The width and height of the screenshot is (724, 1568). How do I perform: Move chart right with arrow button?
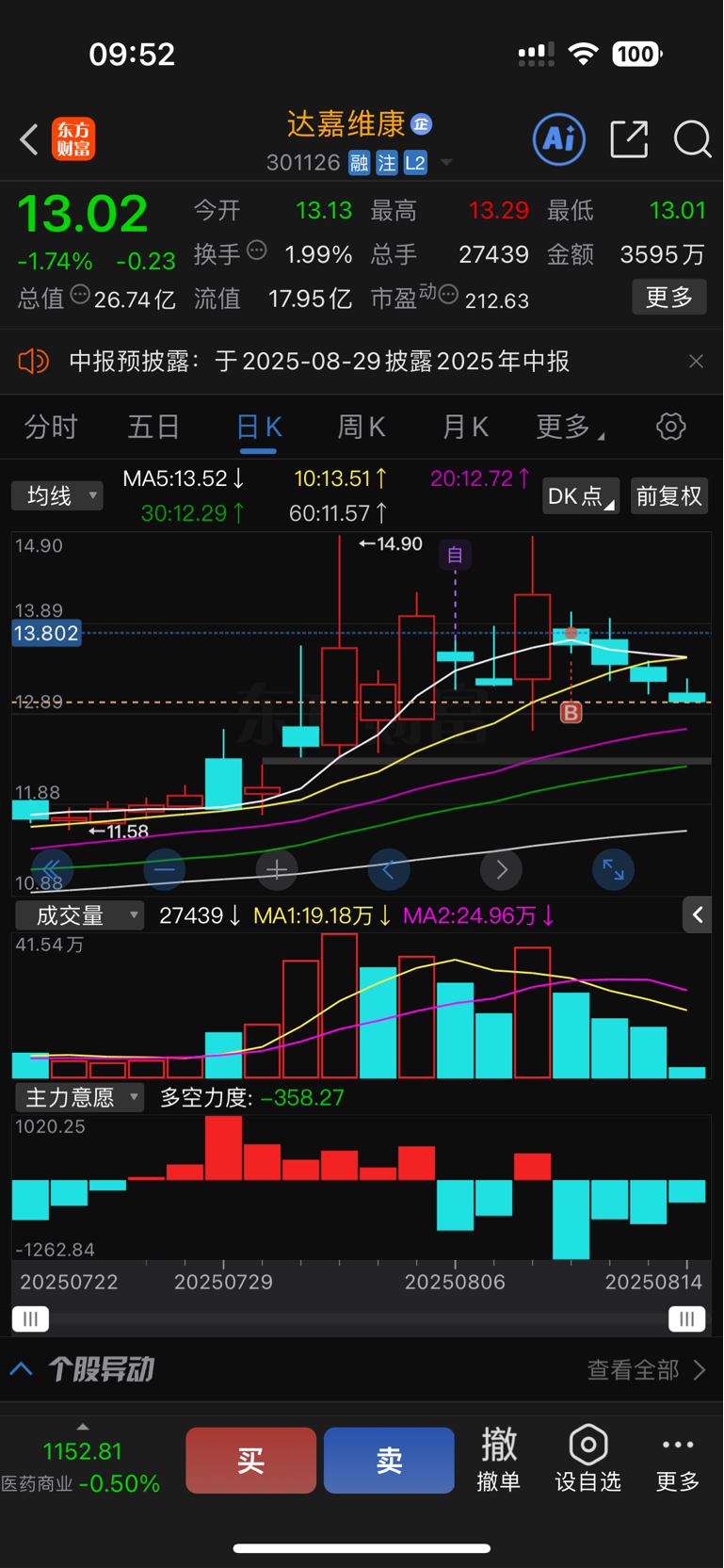click(x=501, y=869)
